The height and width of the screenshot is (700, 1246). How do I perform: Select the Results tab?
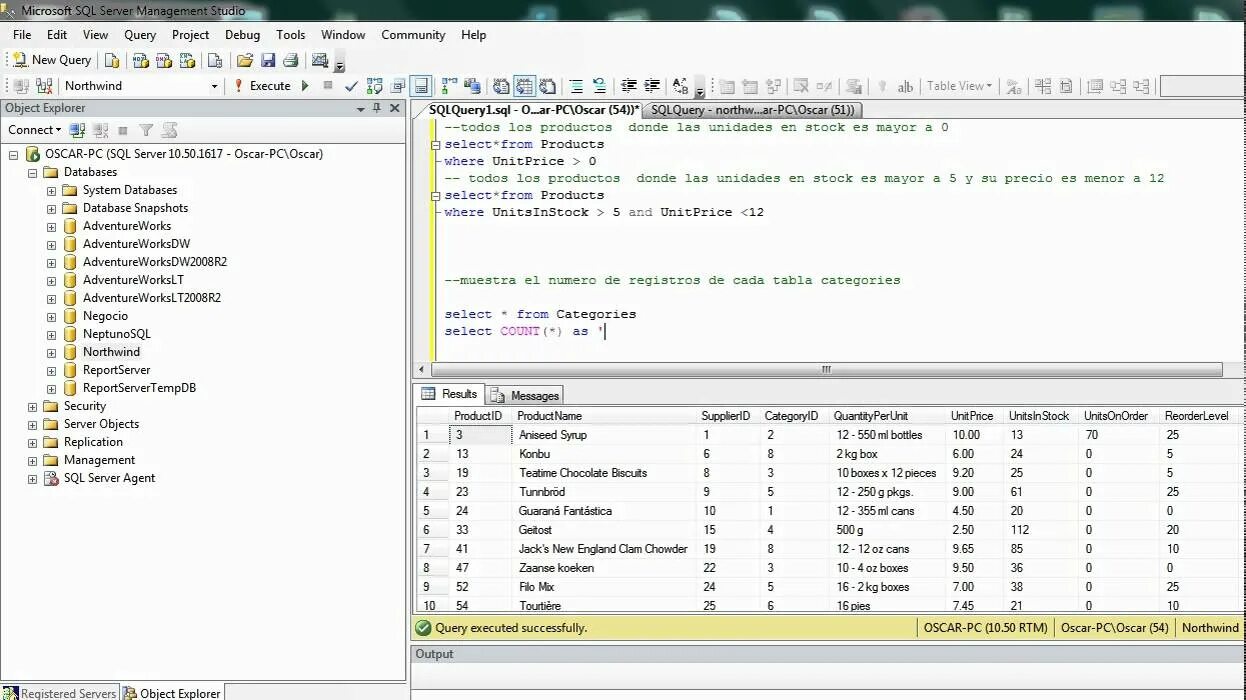(451, 394)
